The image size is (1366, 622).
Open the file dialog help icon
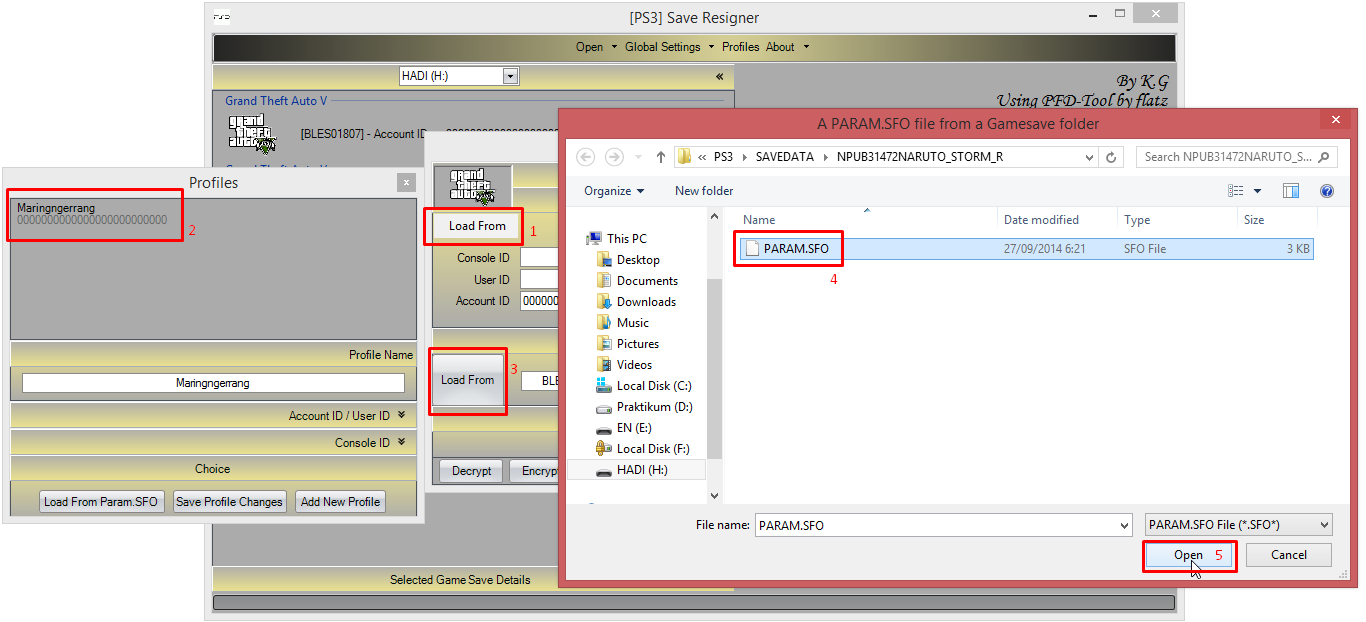[x=1327, y=191]
